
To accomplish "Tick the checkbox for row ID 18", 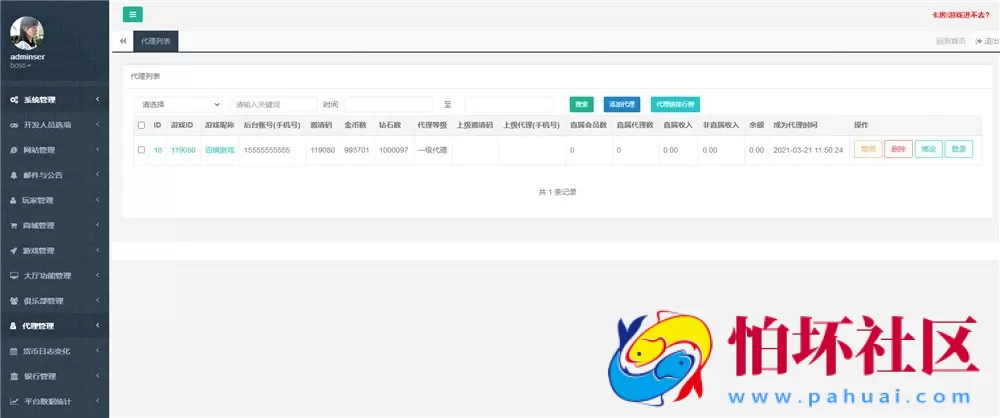I will (142, 150).
